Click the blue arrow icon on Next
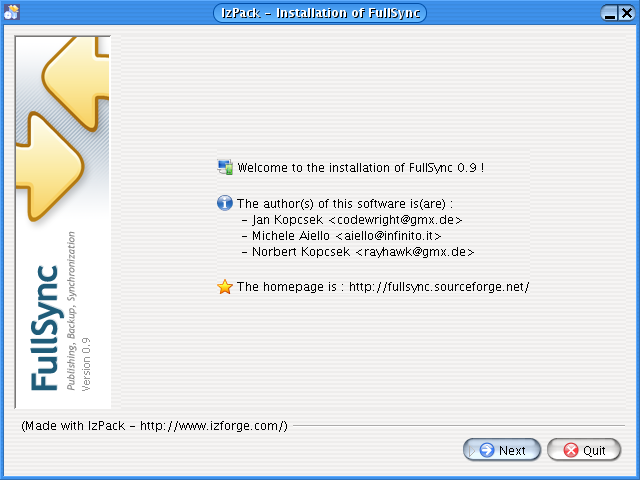 coord(487,450)
